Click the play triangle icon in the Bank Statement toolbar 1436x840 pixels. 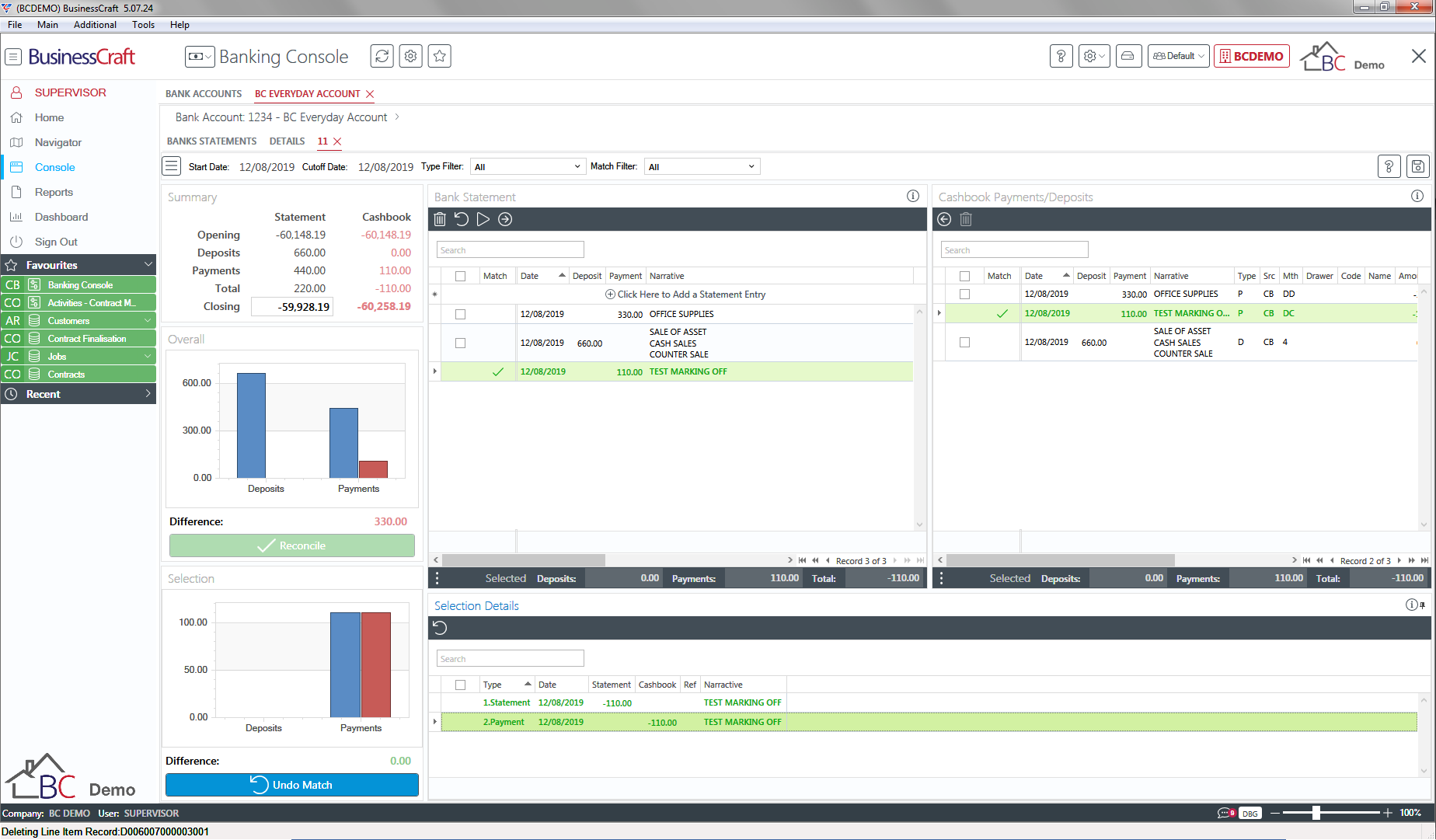pos(483,219)
